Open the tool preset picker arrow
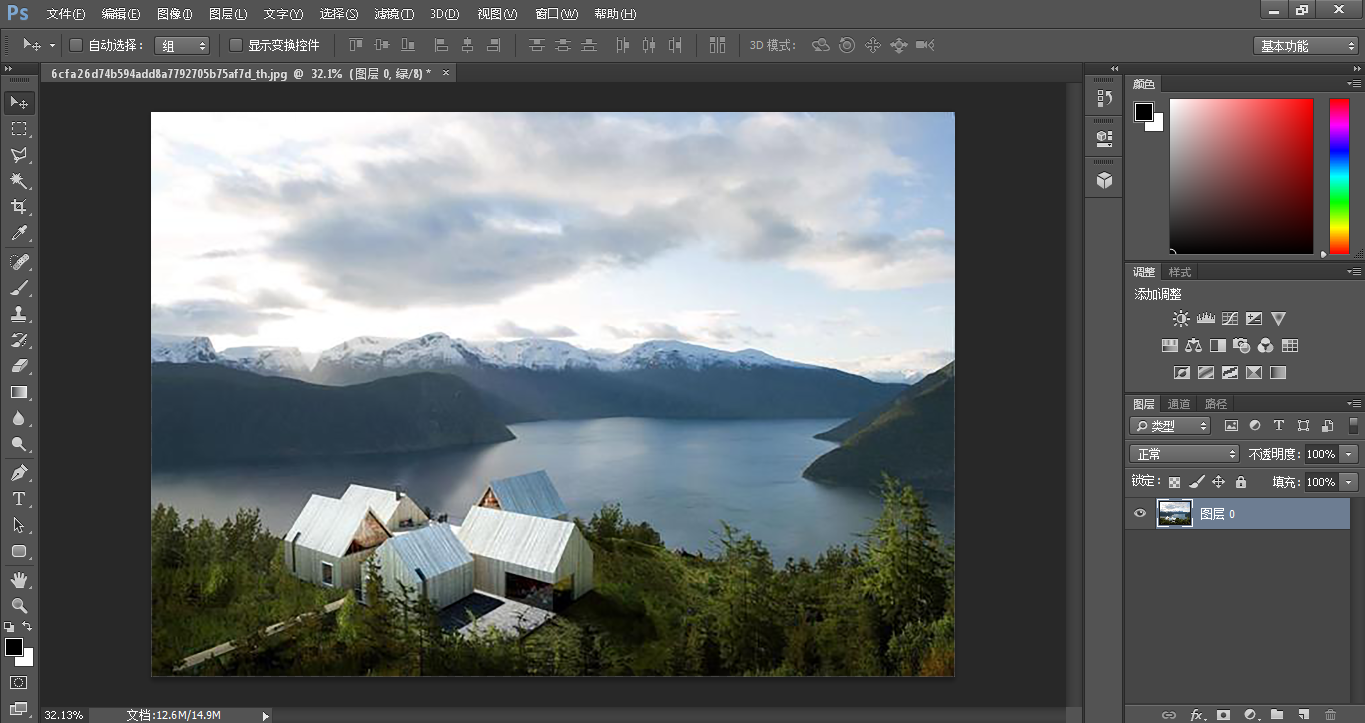The width and height of the screenshot is (1365, 723). coord(51,46)
